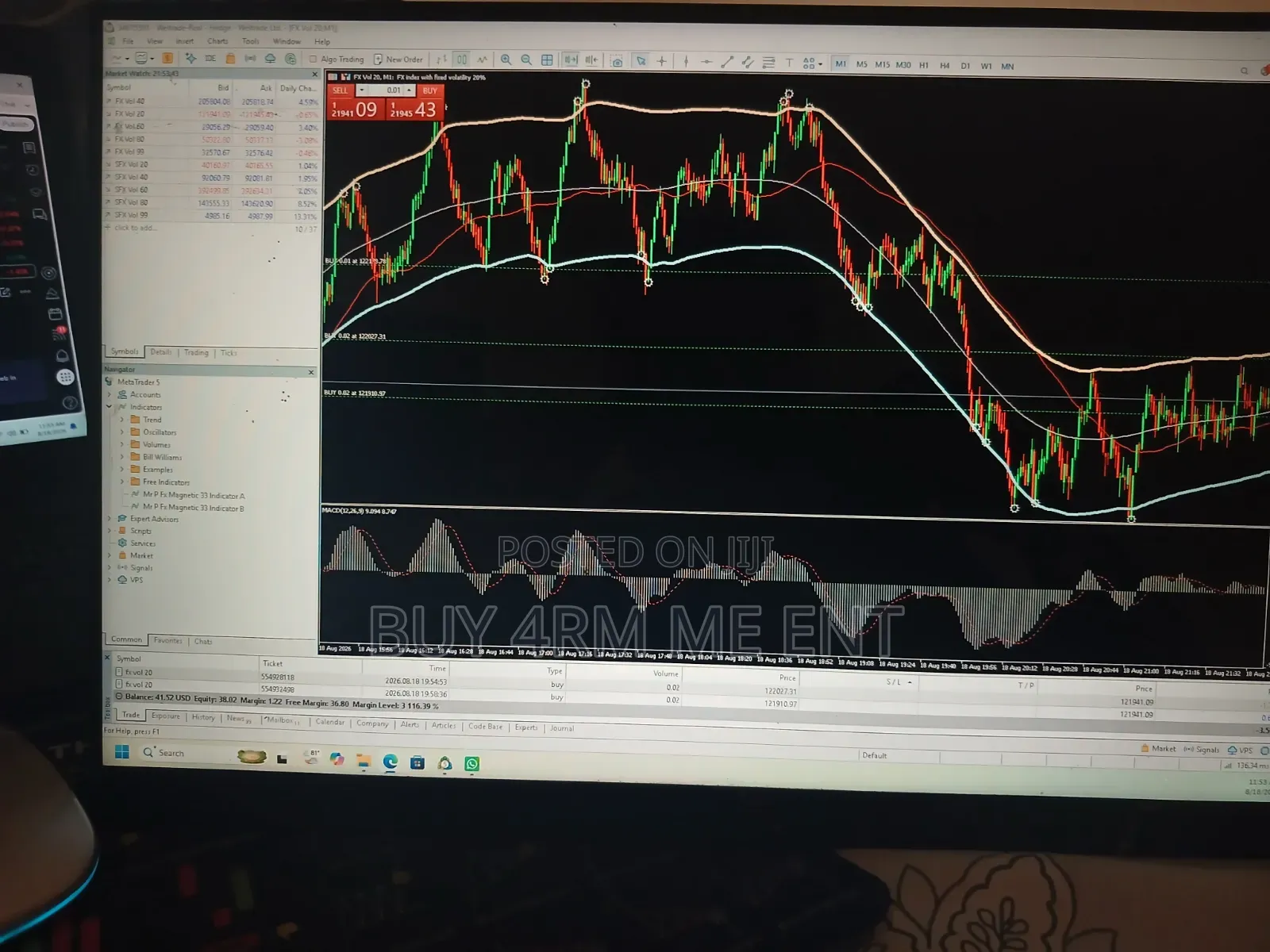Image resolution: width=1270 pixels, height=952 pixels.
Task: Switch to H4 timeframe
Action: coord(945,66)
